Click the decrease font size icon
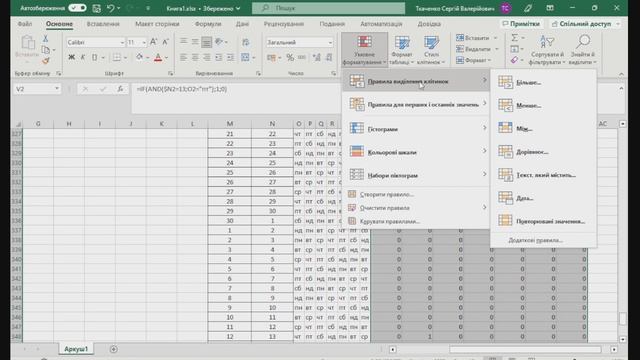 coord(165,42)
